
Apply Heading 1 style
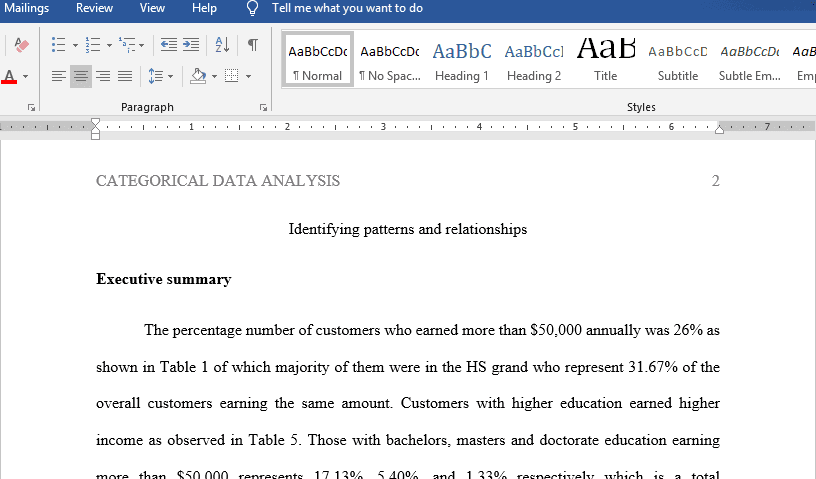462,59
